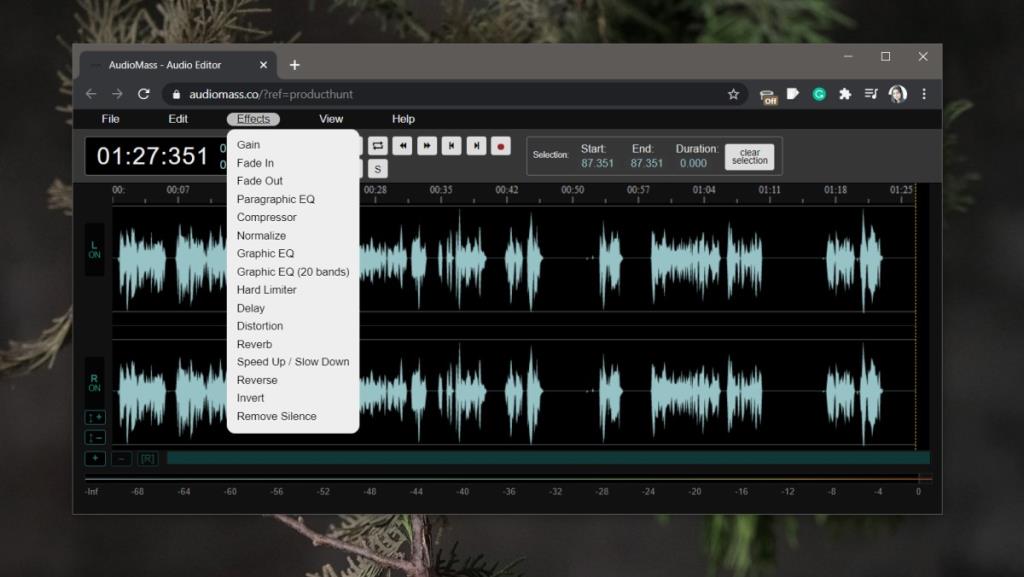Image resolution: width=1024 pixels, height=577 pixels.
Task: Click the teal horizontal scroll bar
Action: click(547, 458)
